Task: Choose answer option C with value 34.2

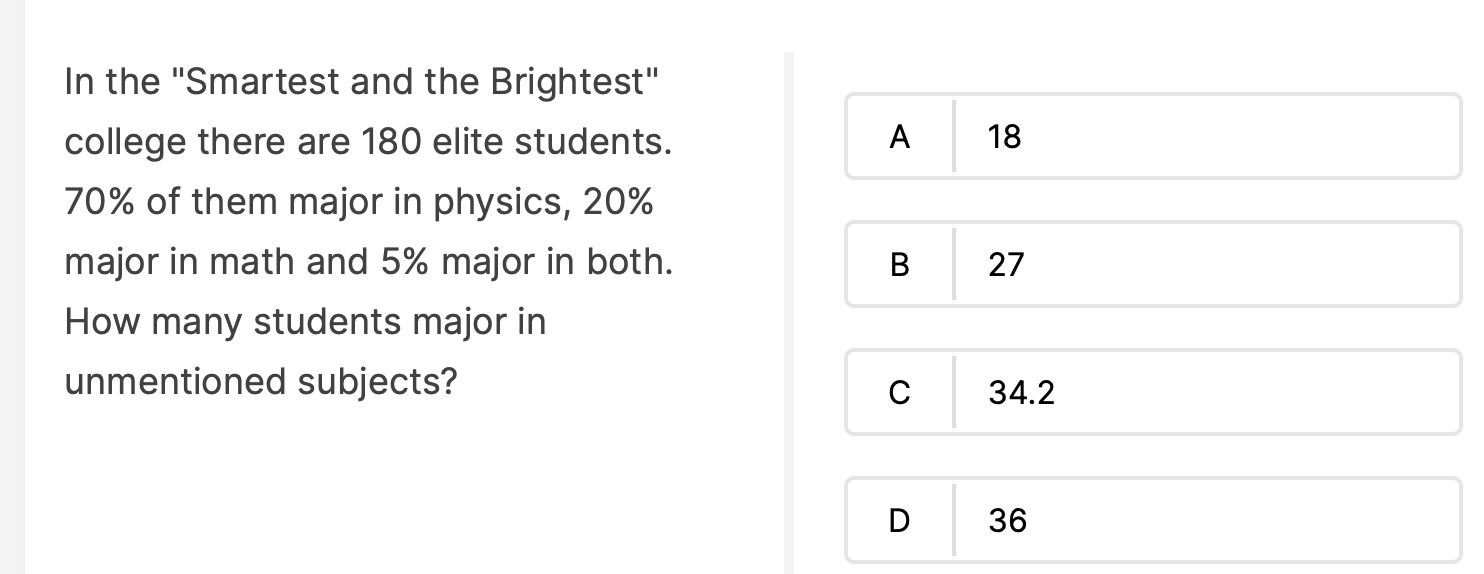Action: point(1154,392)
